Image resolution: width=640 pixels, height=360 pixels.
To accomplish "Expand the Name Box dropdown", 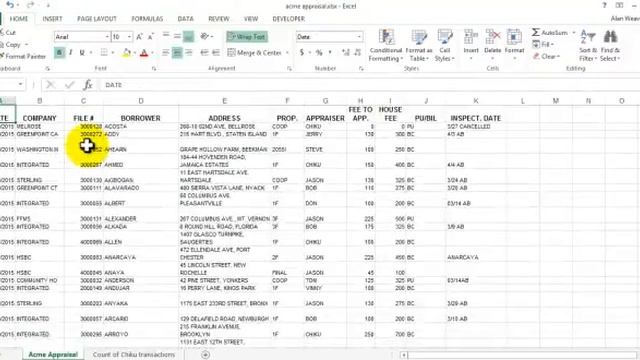I will [20, 84].
